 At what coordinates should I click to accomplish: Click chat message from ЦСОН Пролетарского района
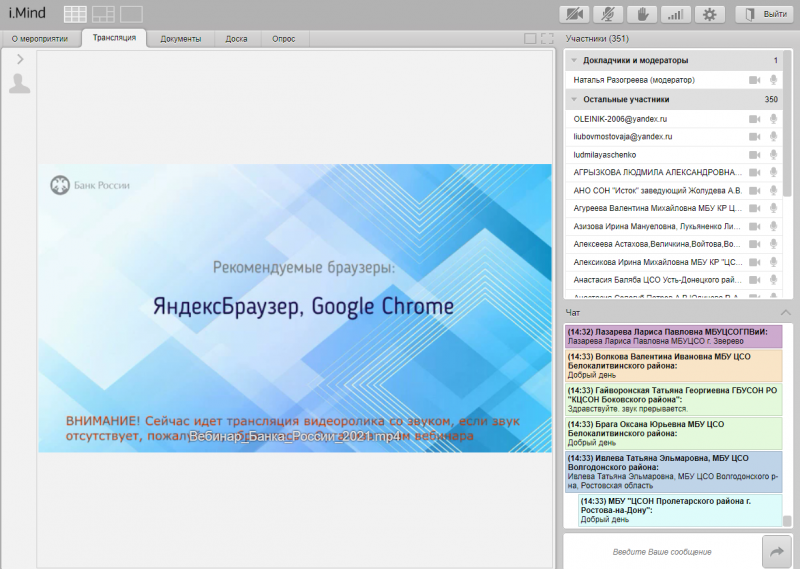click(x=681, y=510)
